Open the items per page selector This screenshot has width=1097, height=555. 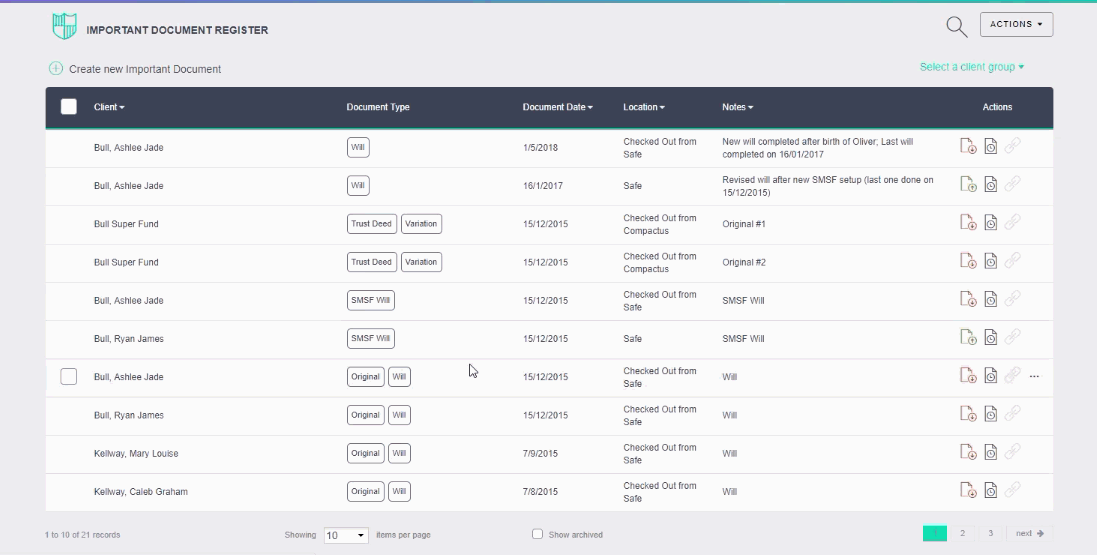pyautogui.click(x=346, y=535)
